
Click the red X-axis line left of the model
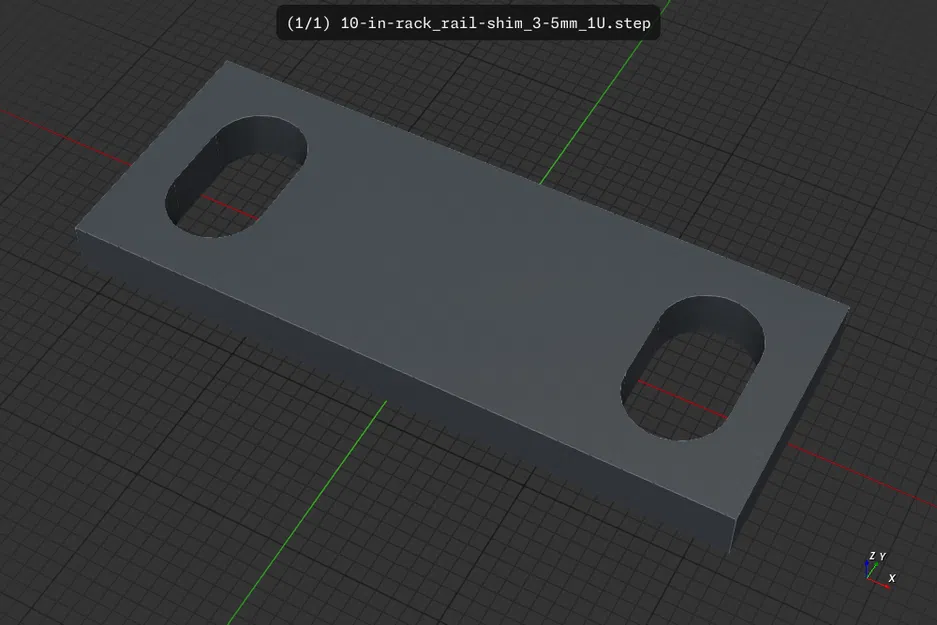tap(66, 137)
